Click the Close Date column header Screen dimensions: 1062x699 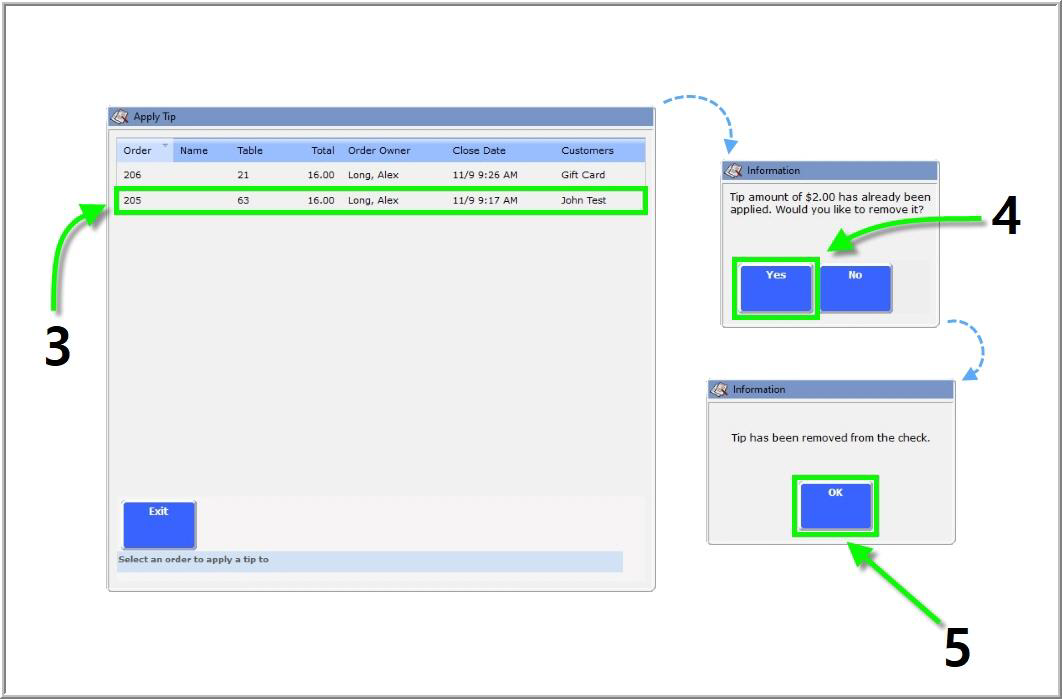click(479, 151)
